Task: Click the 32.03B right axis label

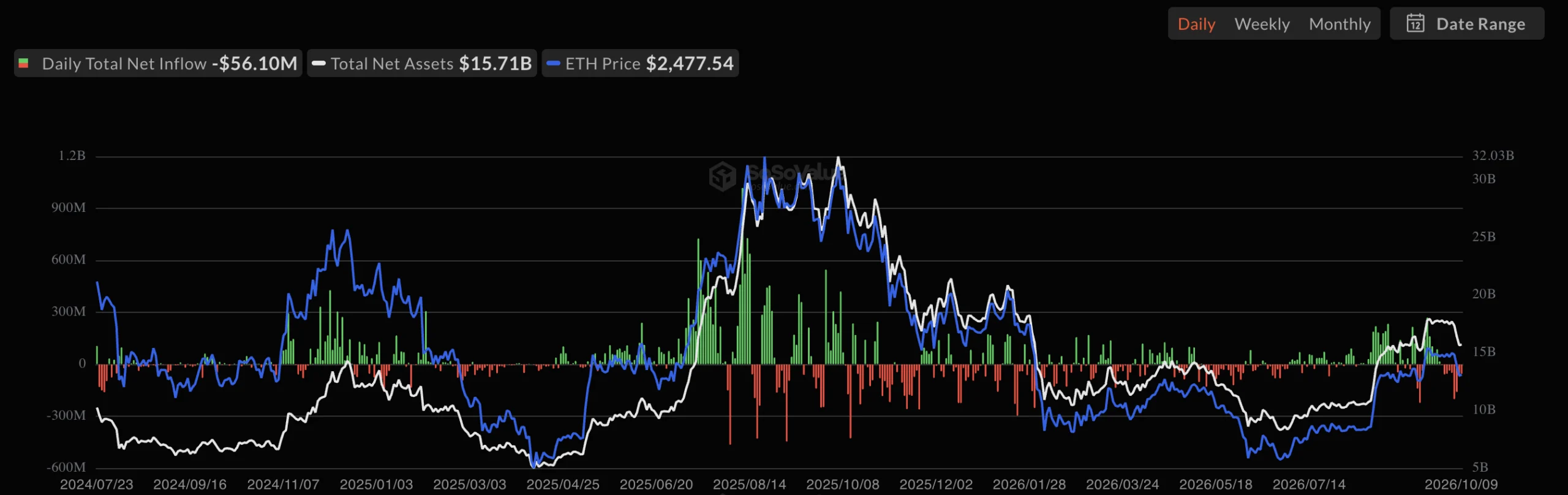Action: [x=1493, y=156]
